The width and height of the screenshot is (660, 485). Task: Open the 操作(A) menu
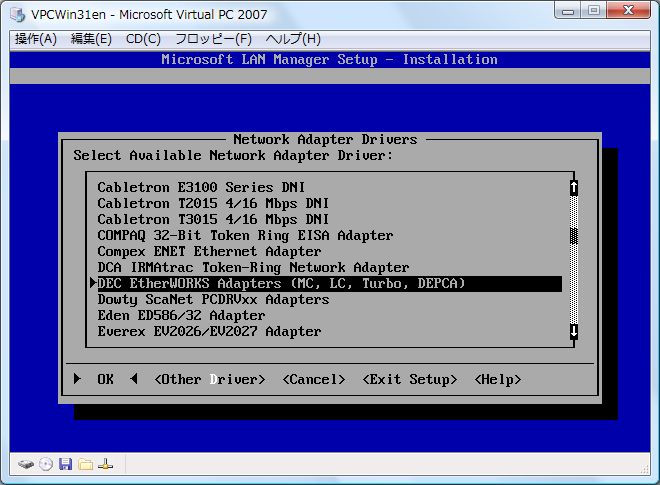tap(36, 39)
